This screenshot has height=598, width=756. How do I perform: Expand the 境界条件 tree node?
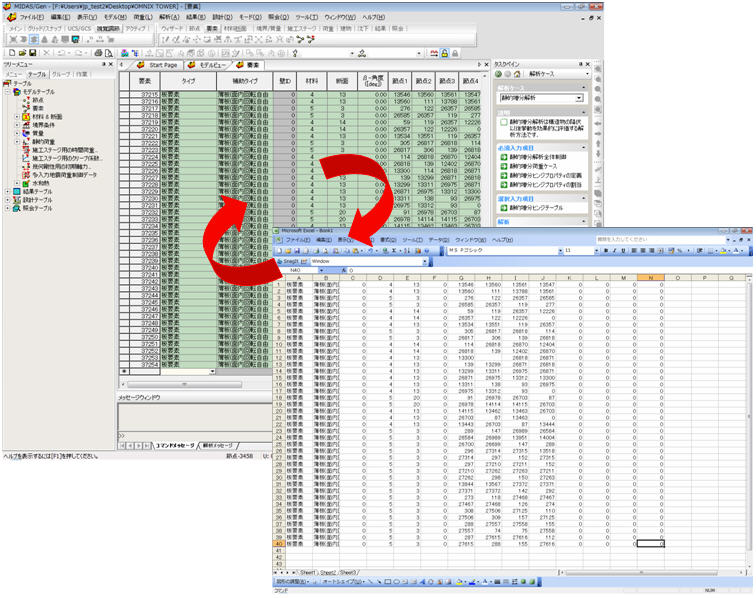17,125
